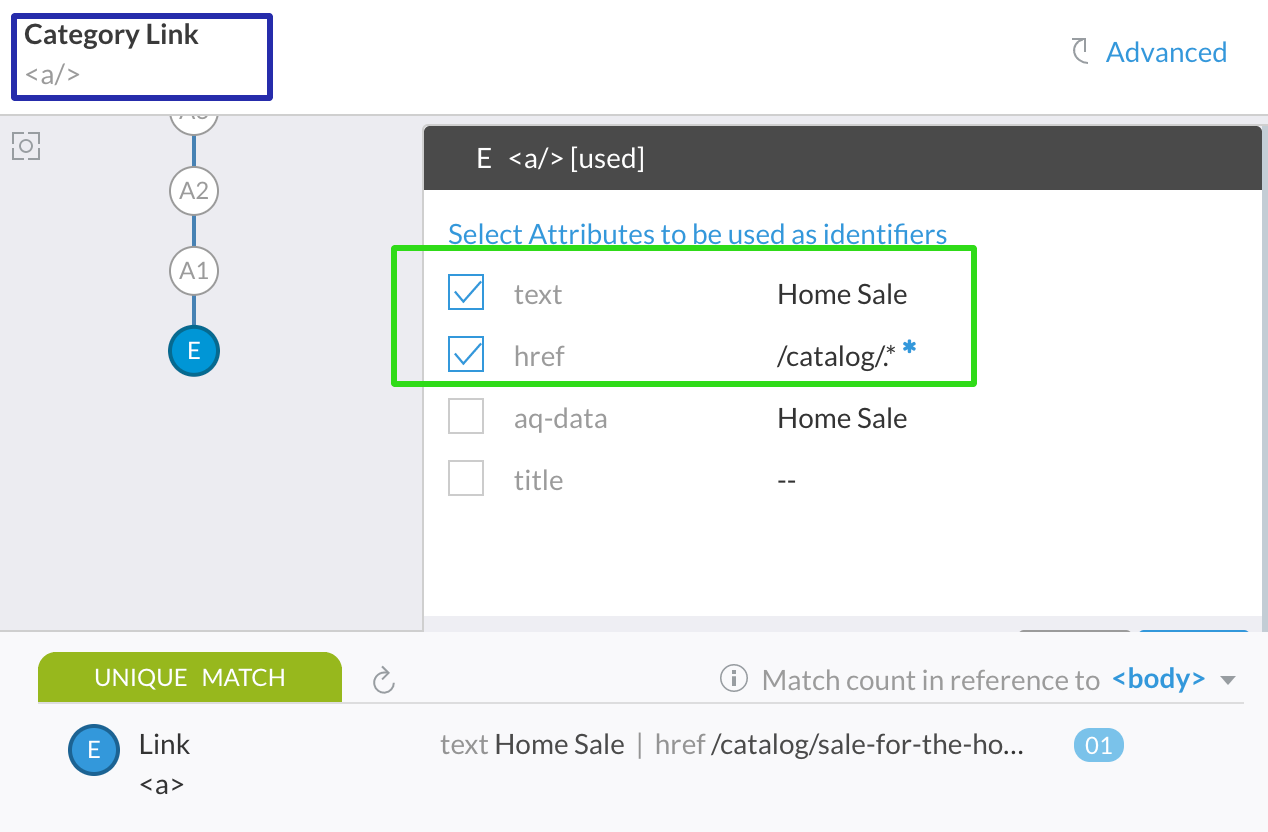Image resolution: width=1268 pixels, height=832 pixels.
Task: Open the body reference dropdown arrow
Action: [x=1228, y=681]
